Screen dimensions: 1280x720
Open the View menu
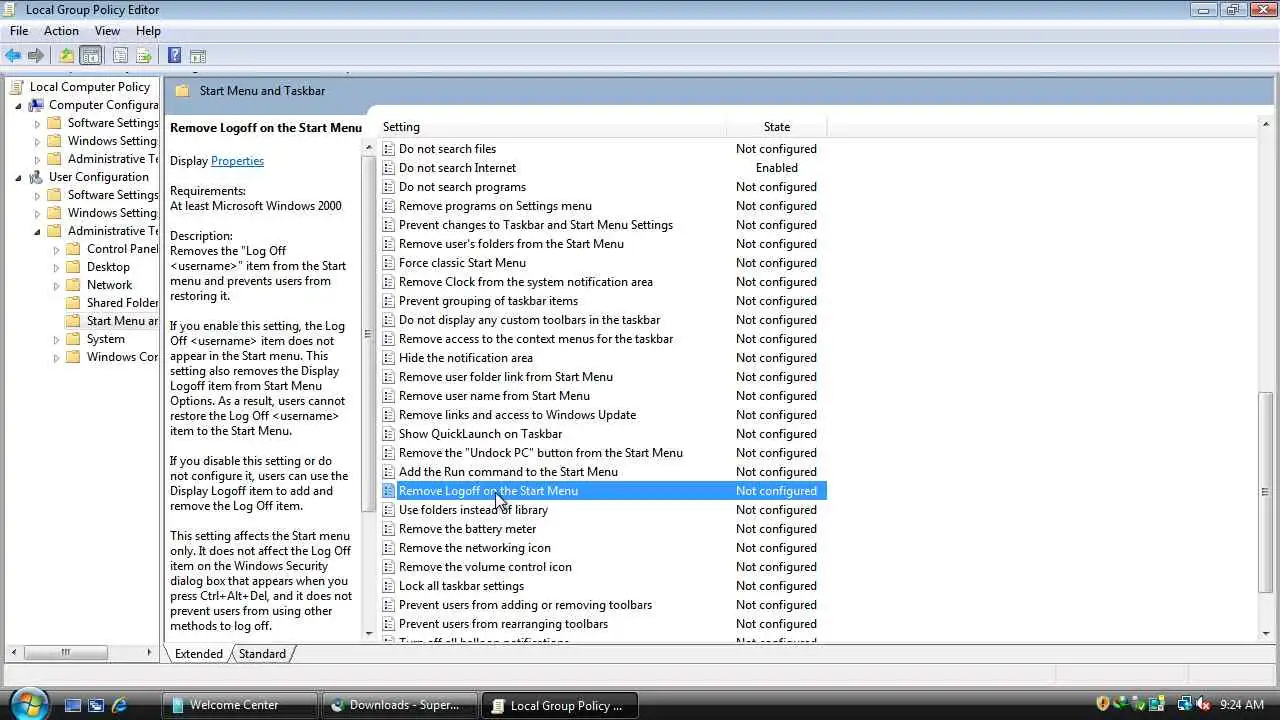tap(107, 31)
